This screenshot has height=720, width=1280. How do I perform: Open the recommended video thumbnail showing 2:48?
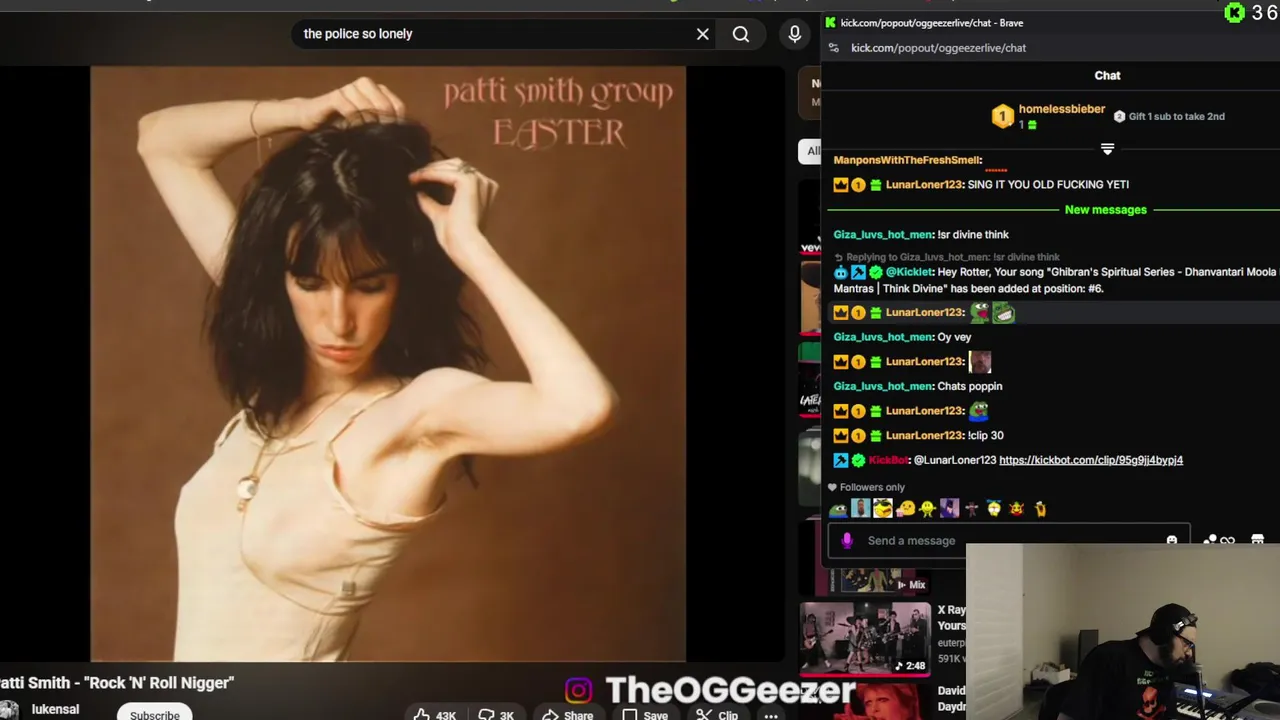pyautogui.click(x=865, y=639)
